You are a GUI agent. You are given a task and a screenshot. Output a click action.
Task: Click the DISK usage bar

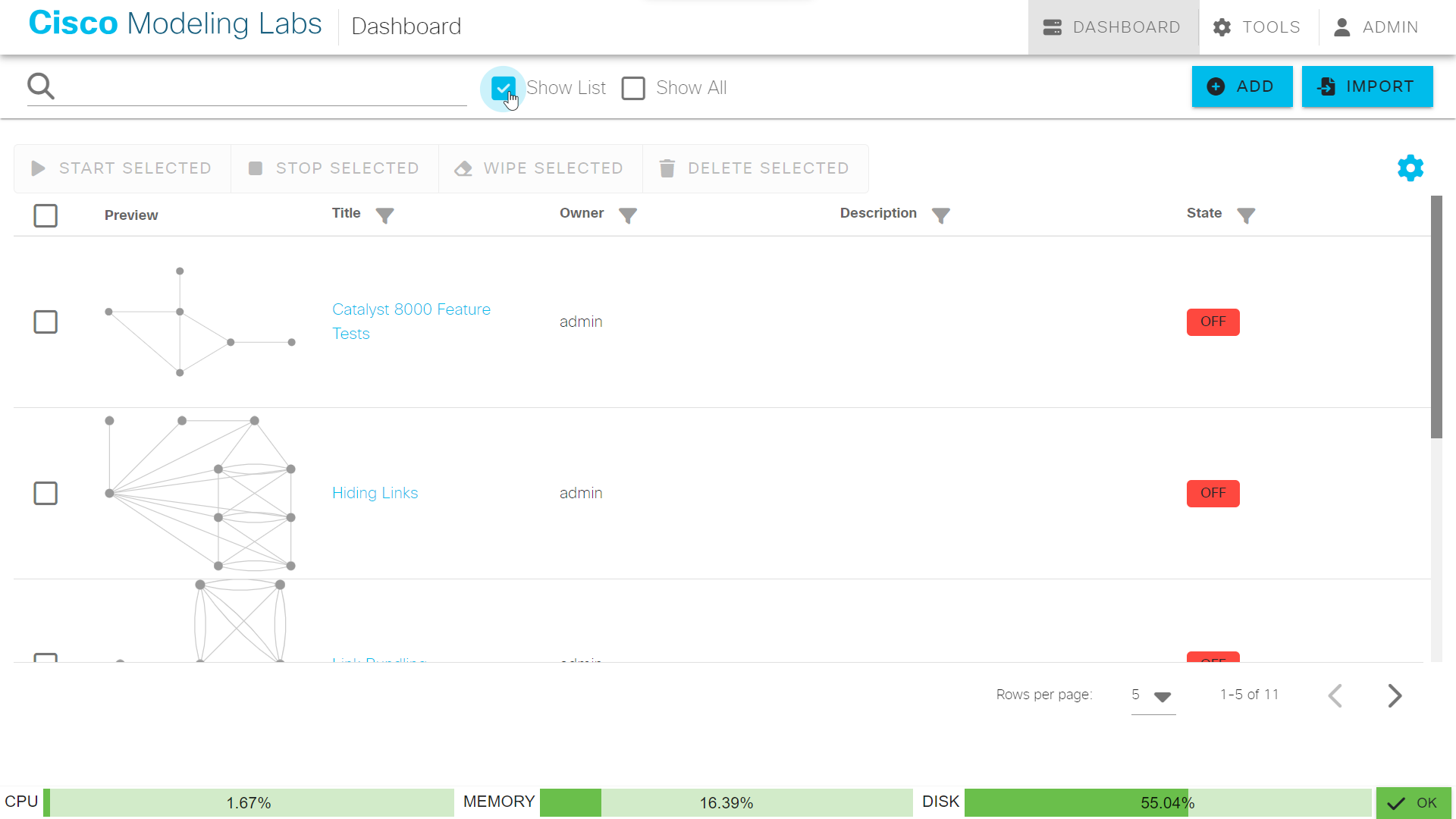pyautogui.click(x=1166, y=802)
